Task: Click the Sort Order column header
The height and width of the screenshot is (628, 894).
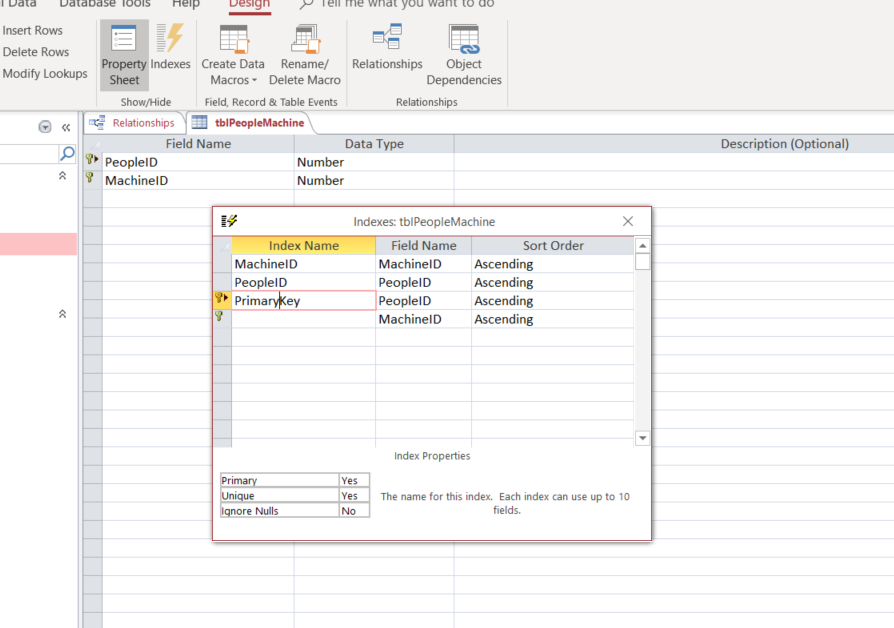Action: (x=552, y=245)
